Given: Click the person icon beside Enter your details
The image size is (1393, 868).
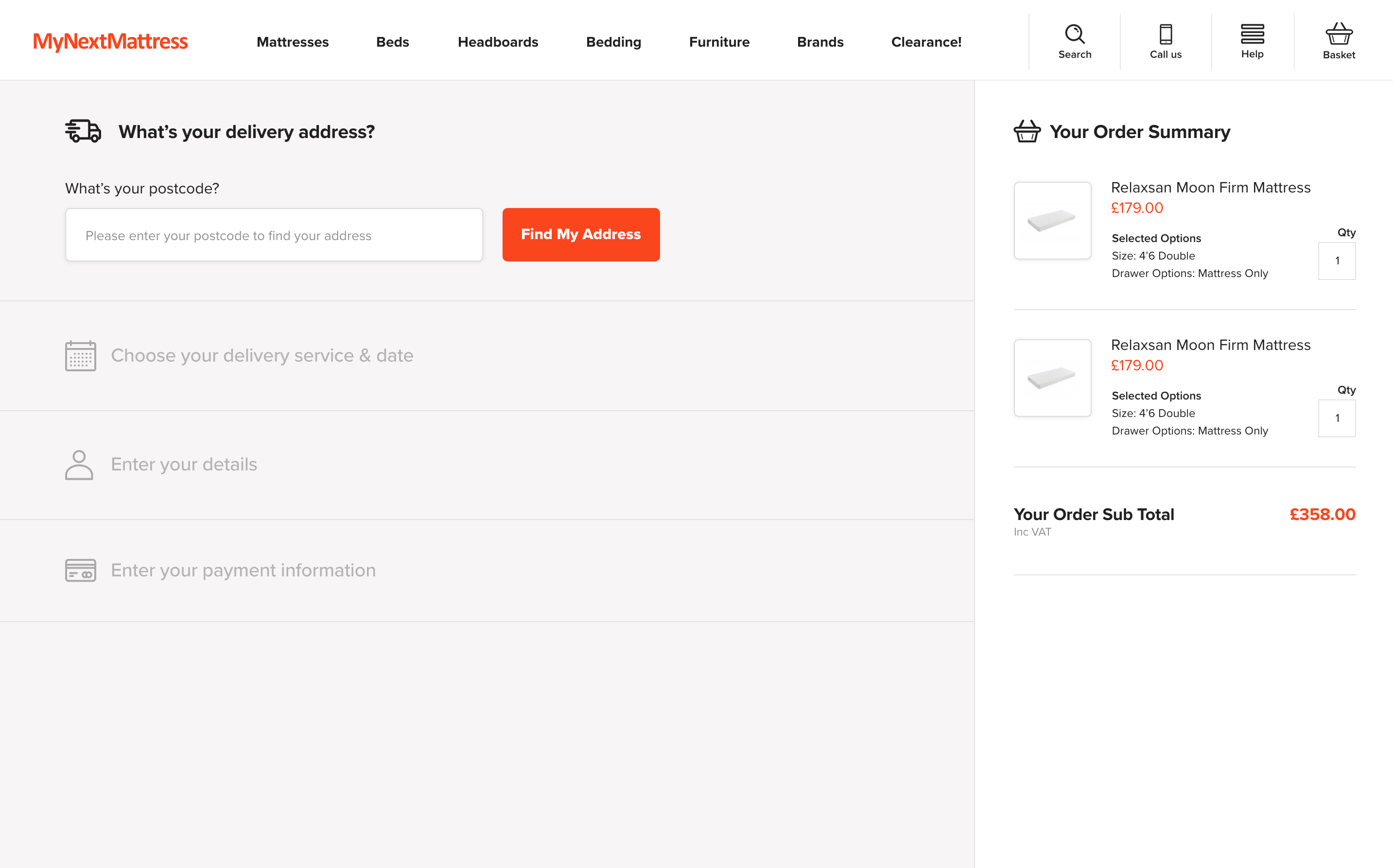Looking at the screenshot, I should tap(79, 465).
